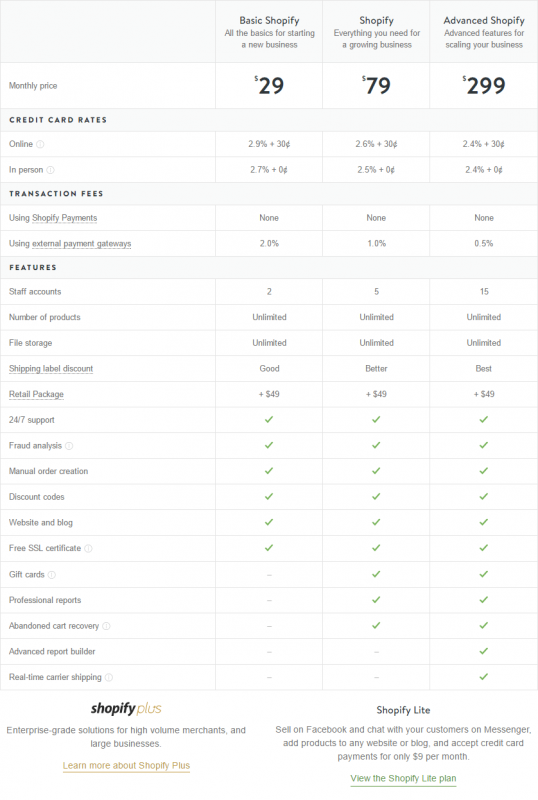Click the external payment gateways link
This screenshot has width=538, height=800.
click(x=82, y=244)
